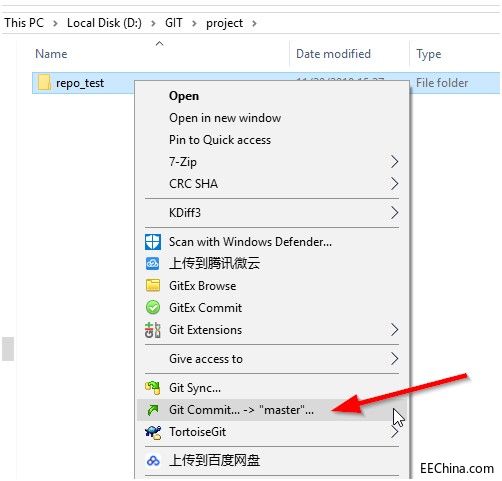Viewport: 502px width, 481px height.
Task: Click the Windows Defender shield icon
Action: coord(153,242)
